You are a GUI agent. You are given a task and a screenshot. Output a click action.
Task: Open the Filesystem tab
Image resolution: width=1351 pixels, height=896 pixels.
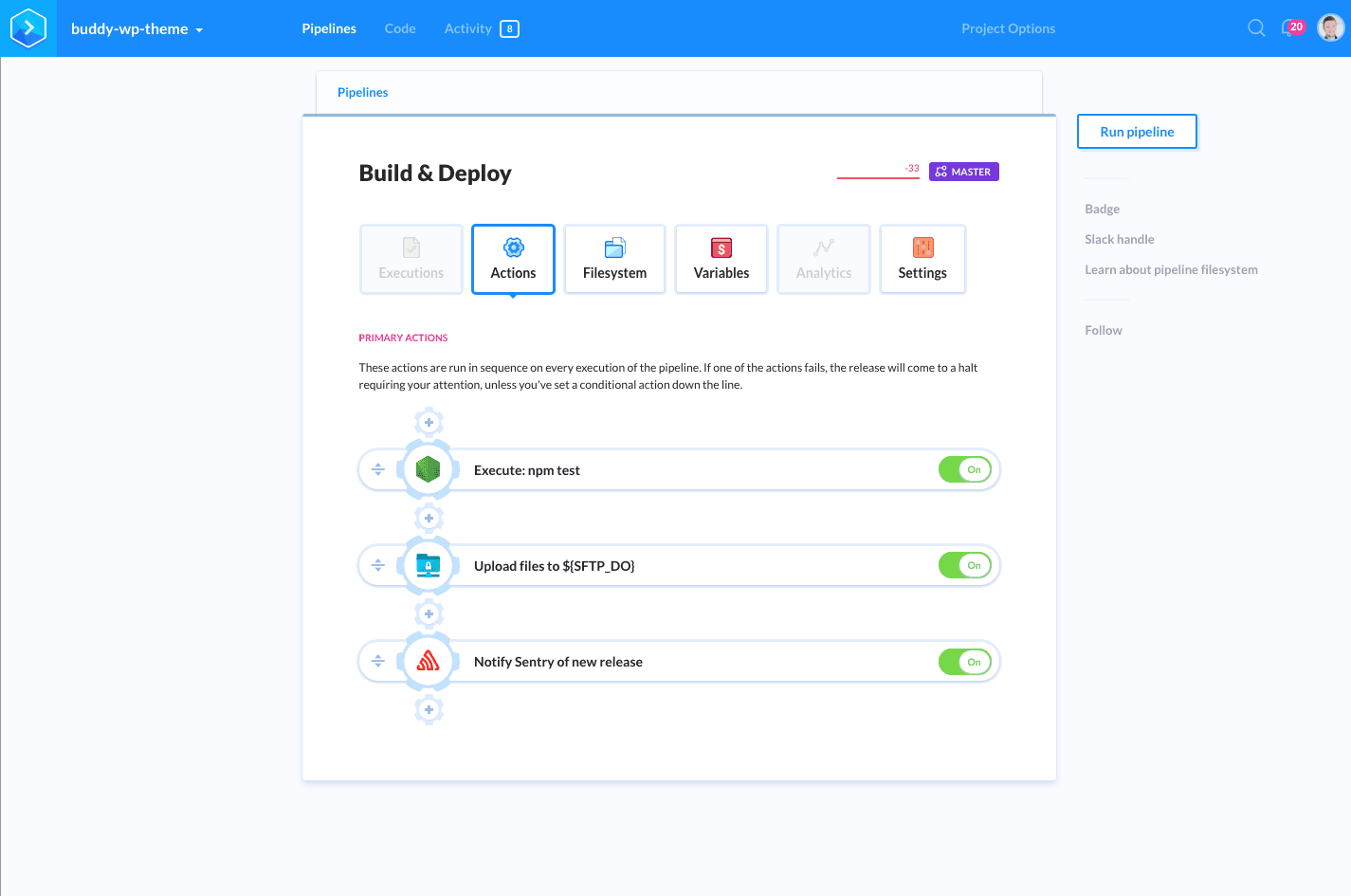click(x=614, y=260)
